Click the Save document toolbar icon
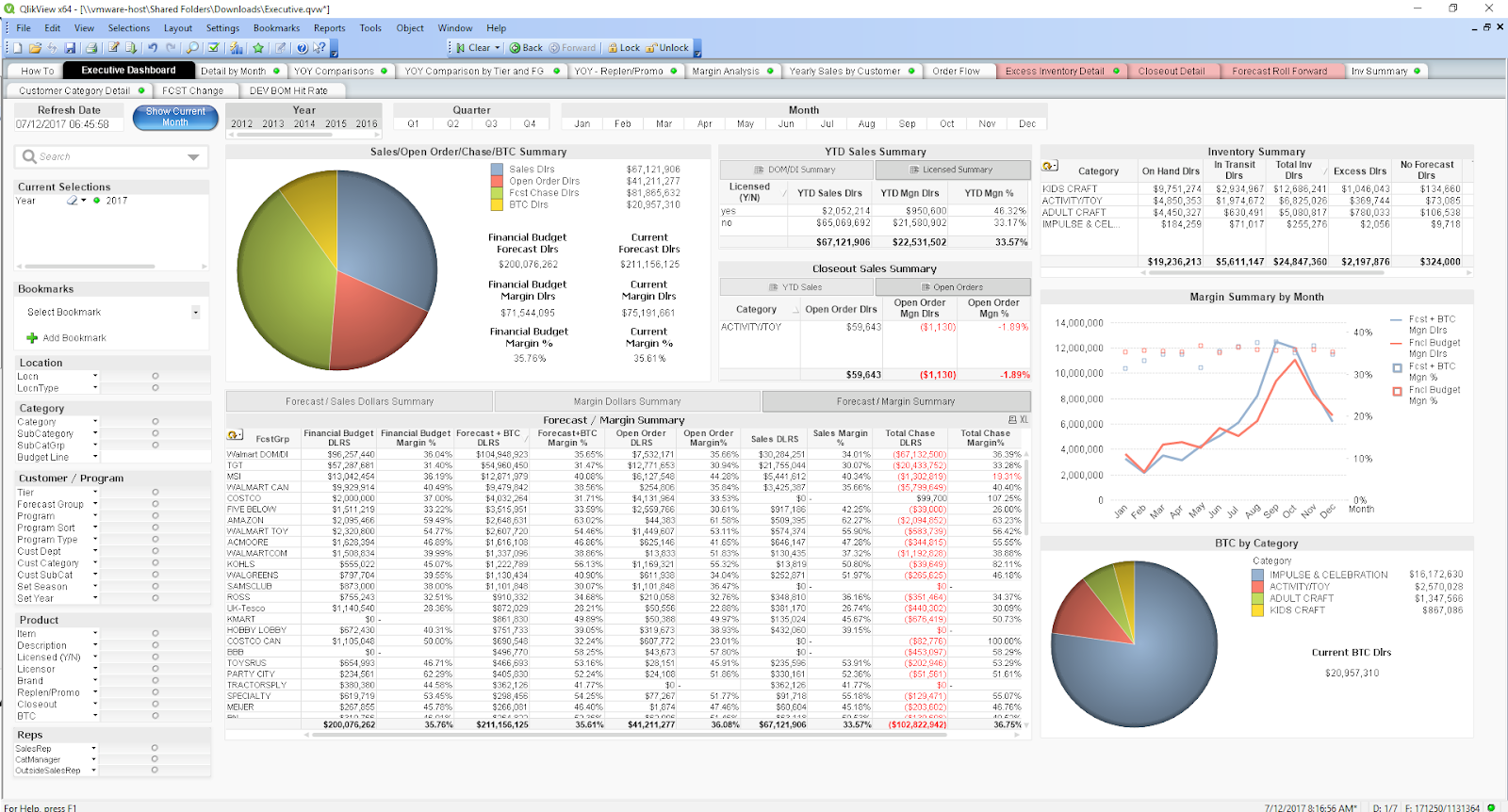 (x=70, y=47)
